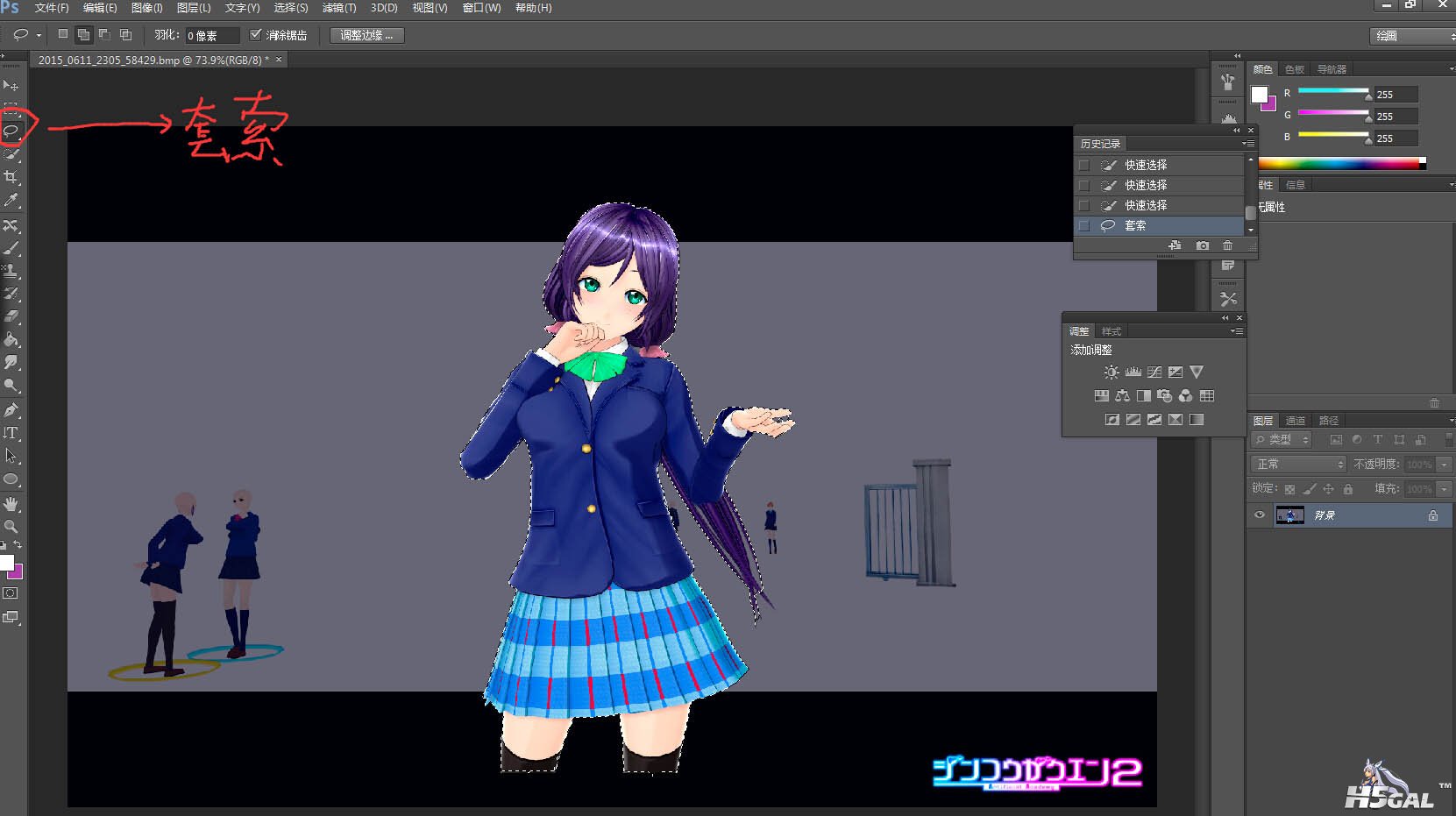
Task: Select the Clone Stamp tool
Action: pos(11,272)
